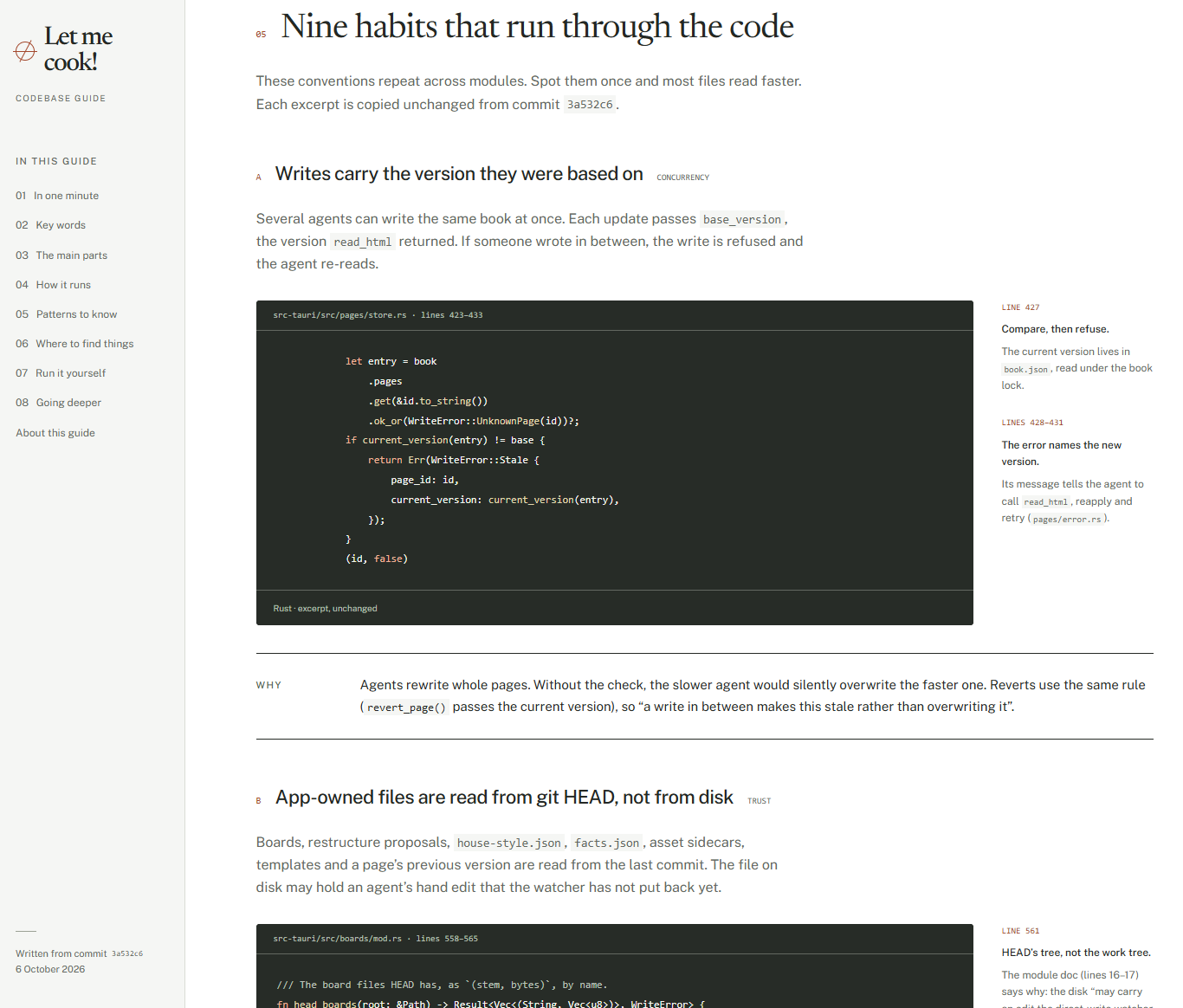Viewport: 1183px width, 1008px height.
Task: Navigate to "03 The main parts"
Action: coord(61,255)
